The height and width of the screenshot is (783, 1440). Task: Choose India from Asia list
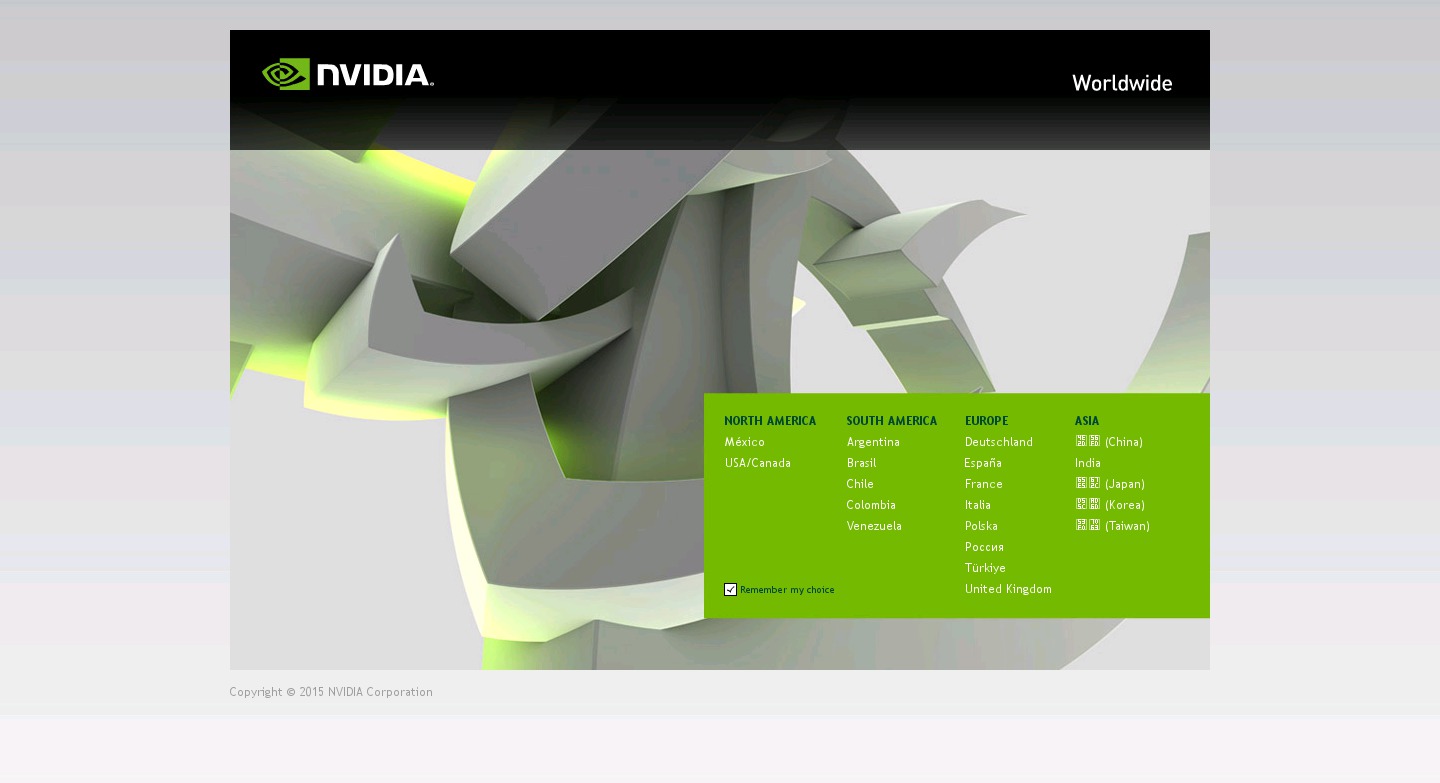(1087, 463)
